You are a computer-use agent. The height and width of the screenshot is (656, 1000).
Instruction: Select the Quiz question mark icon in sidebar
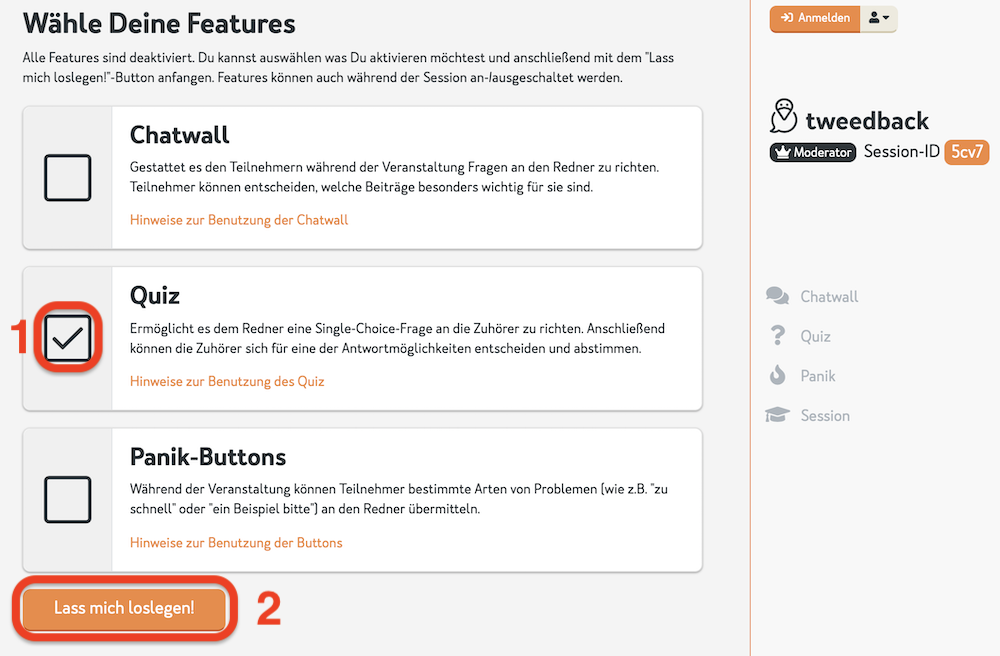tap(778, 336)
